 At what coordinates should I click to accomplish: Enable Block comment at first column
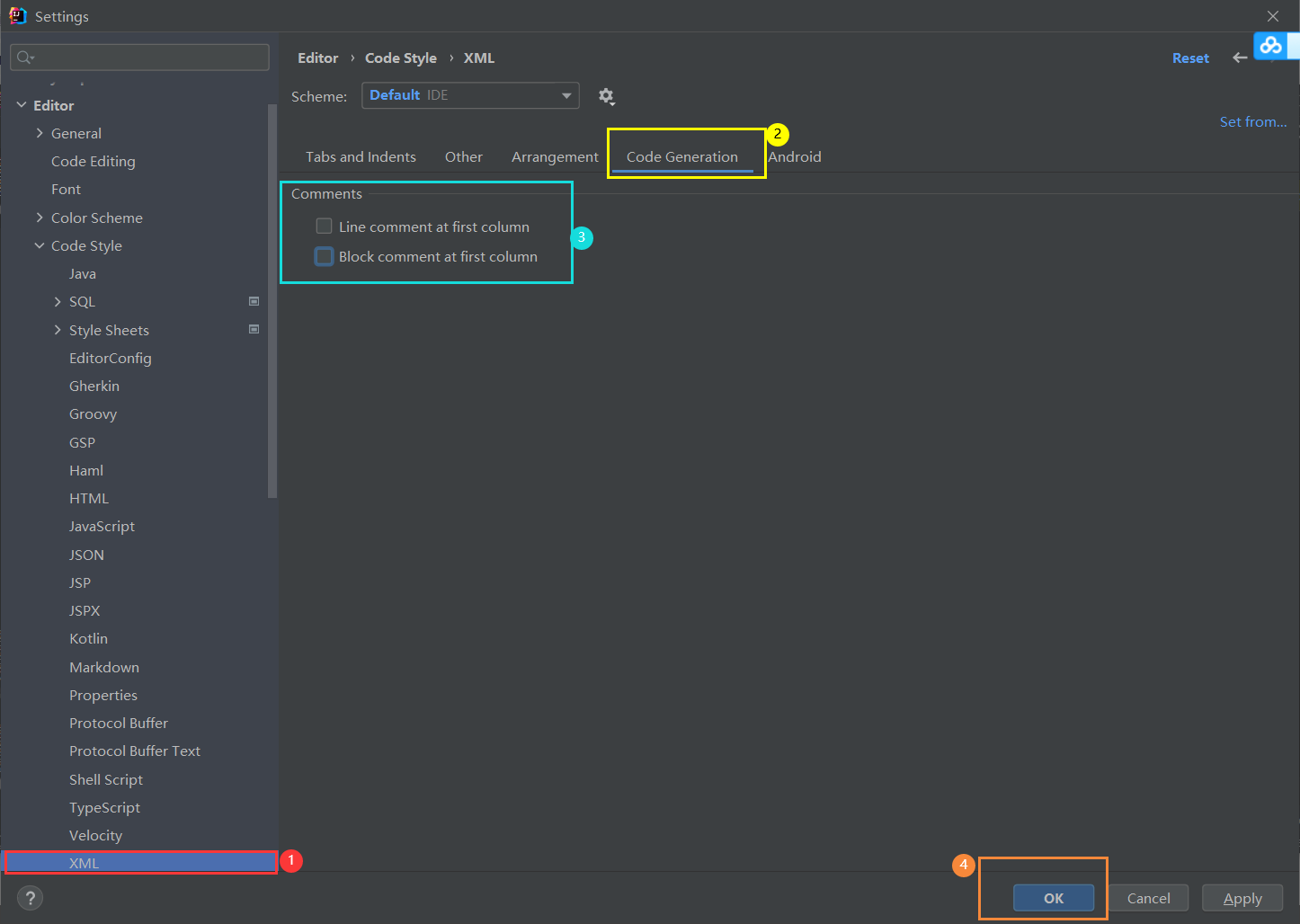[325, 256]
